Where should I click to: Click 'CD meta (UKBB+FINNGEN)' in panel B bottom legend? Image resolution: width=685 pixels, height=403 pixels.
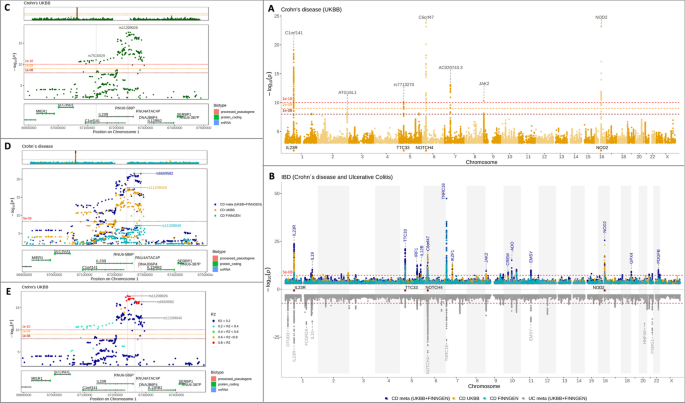421,399
